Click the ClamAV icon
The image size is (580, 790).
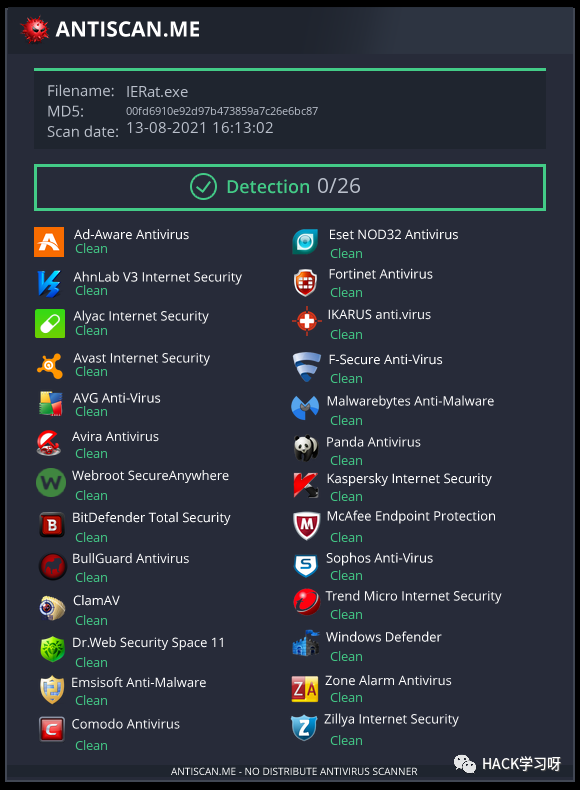coord(52,608)
